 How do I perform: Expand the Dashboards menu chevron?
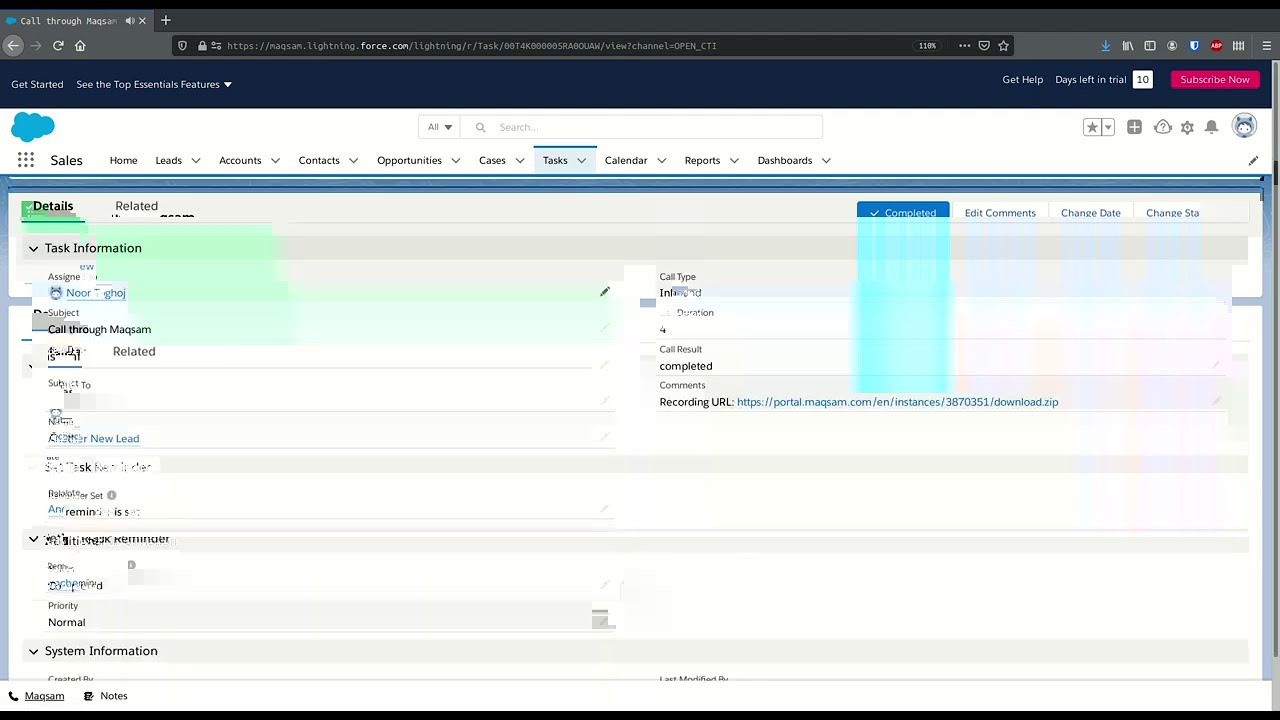coord(826,160)
